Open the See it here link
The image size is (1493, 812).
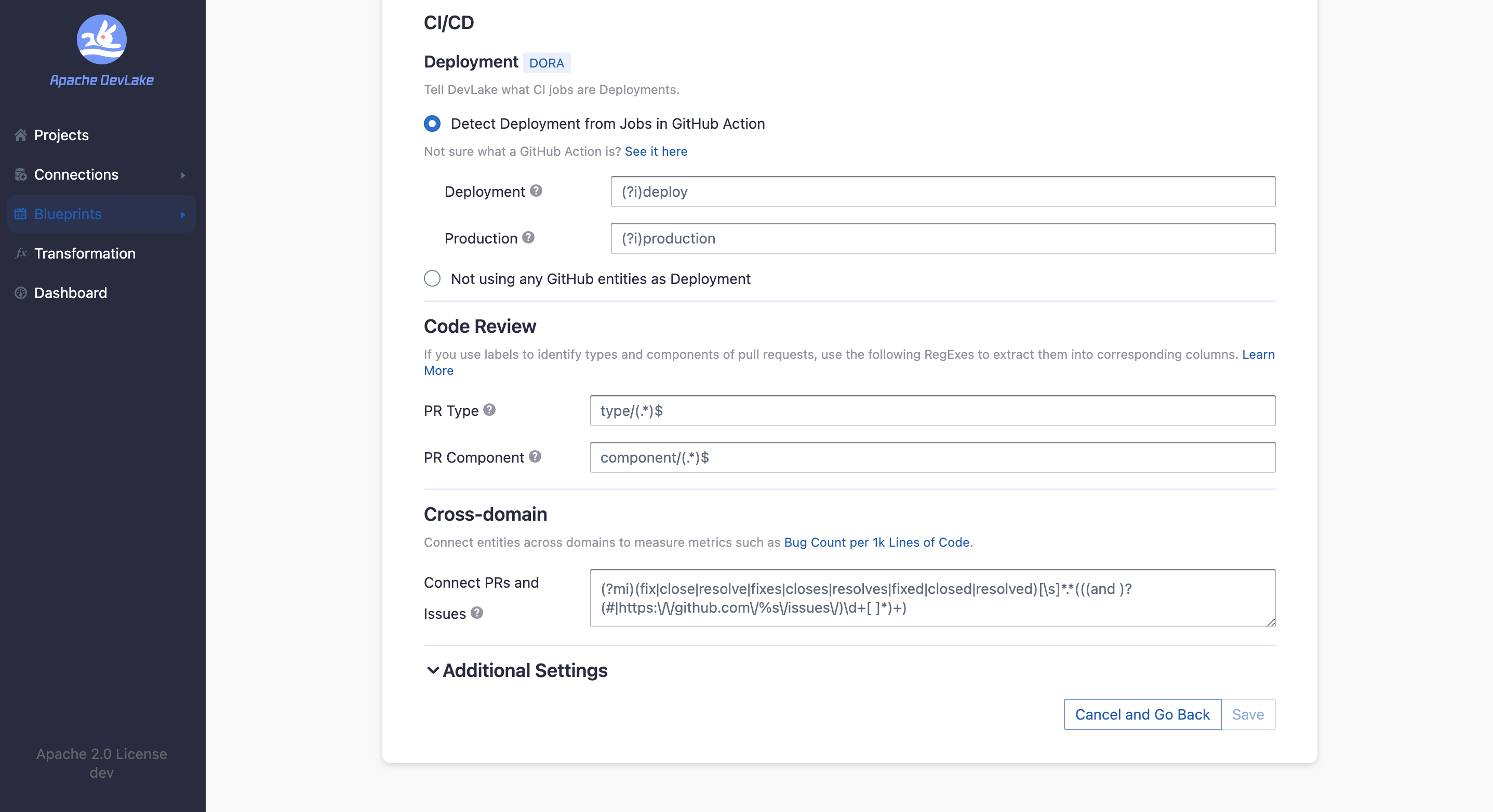656,151
